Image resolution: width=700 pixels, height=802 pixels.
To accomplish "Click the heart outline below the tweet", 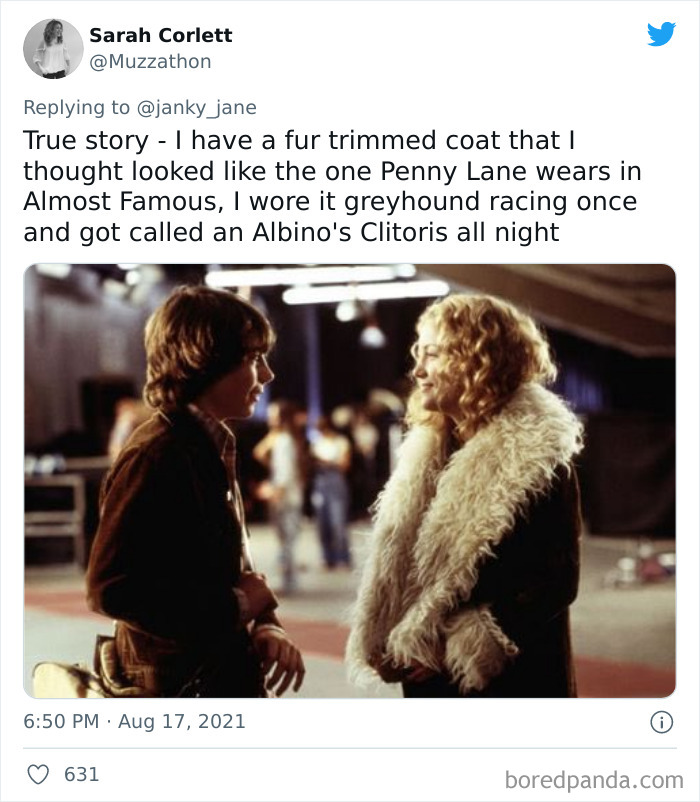I will (41, 773).
